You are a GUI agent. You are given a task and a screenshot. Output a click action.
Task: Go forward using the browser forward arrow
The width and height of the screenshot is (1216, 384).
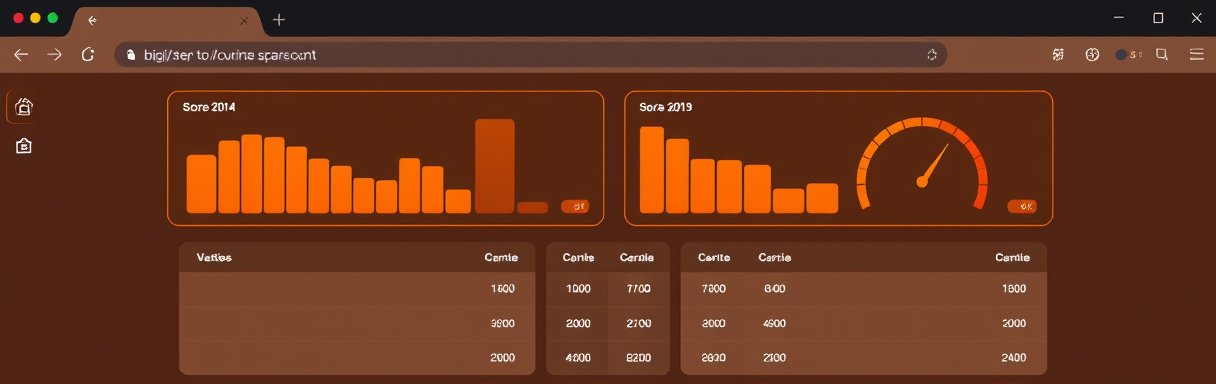55,55
